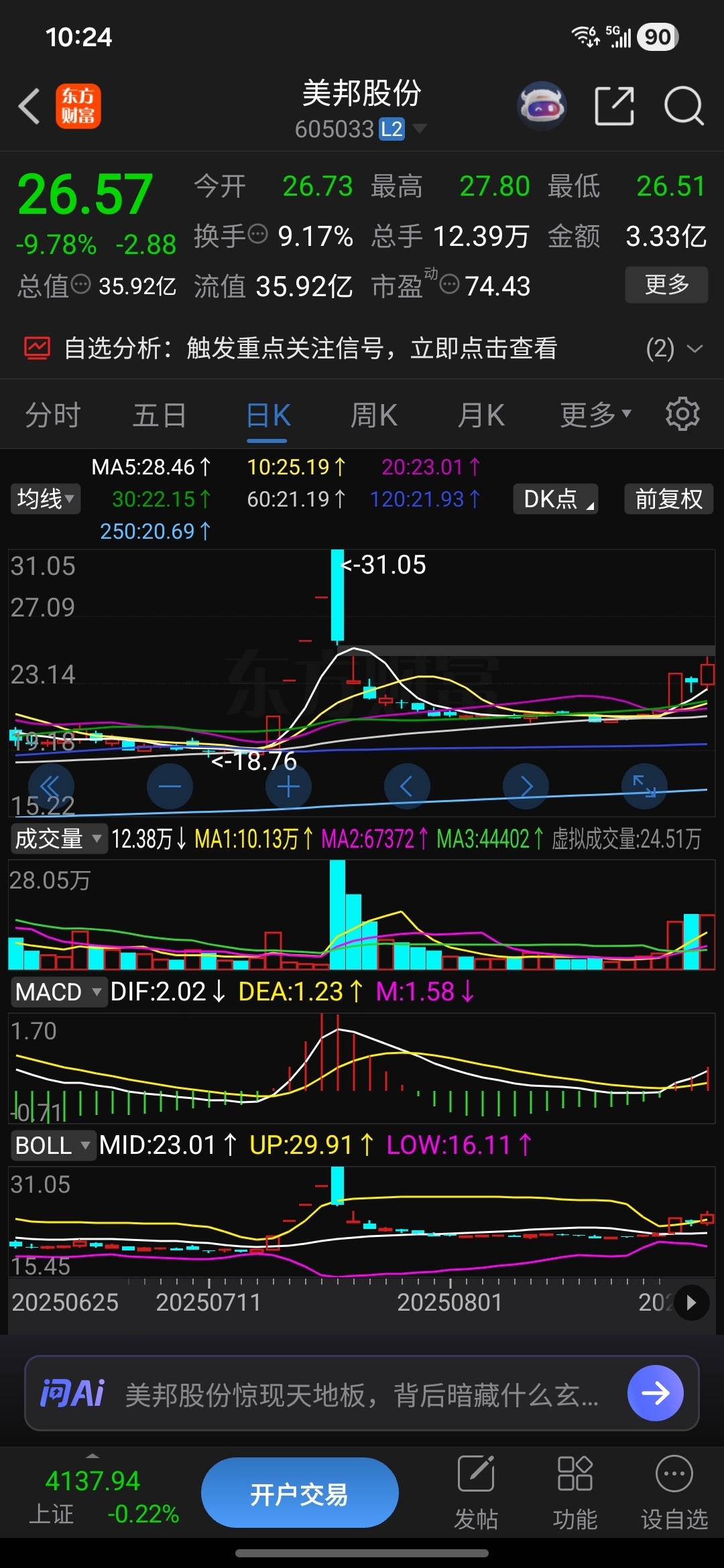Switch to 分时 tab

(52, 415)
